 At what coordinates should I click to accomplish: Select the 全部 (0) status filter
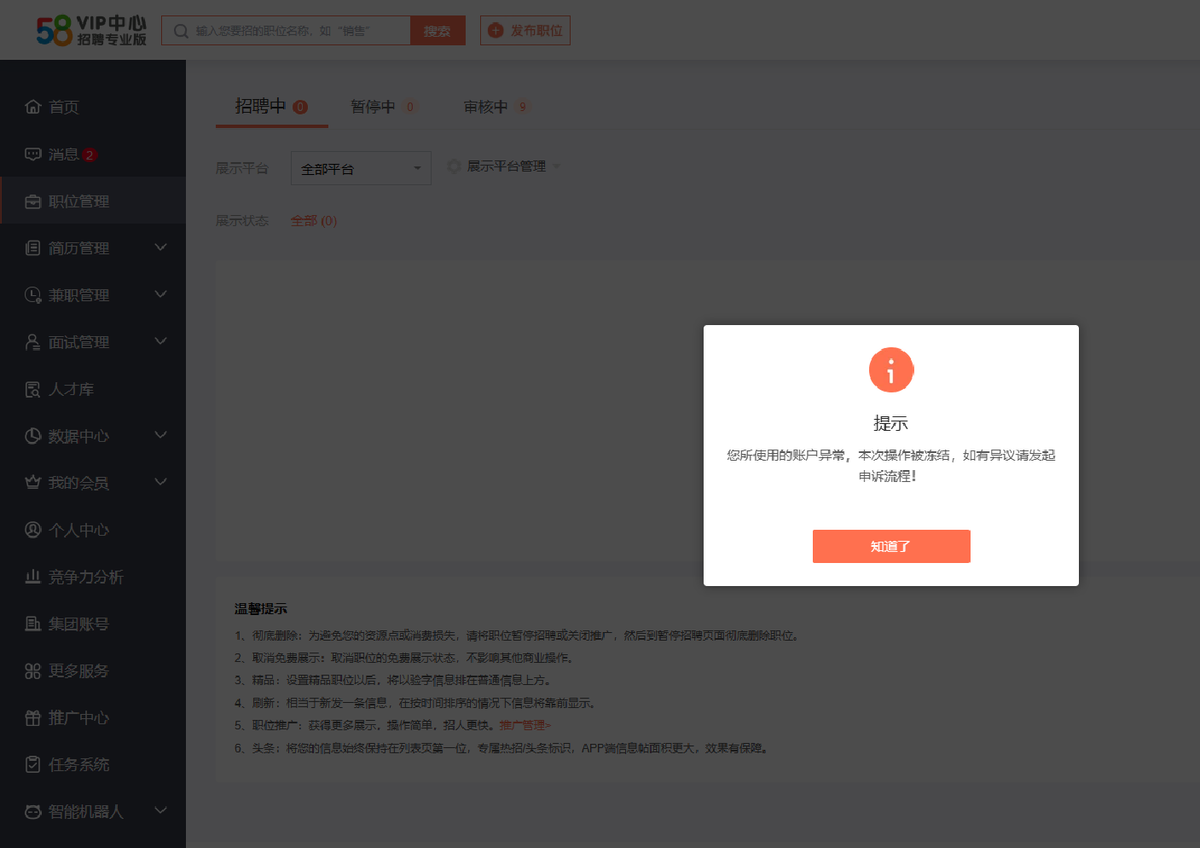(314, 220)
